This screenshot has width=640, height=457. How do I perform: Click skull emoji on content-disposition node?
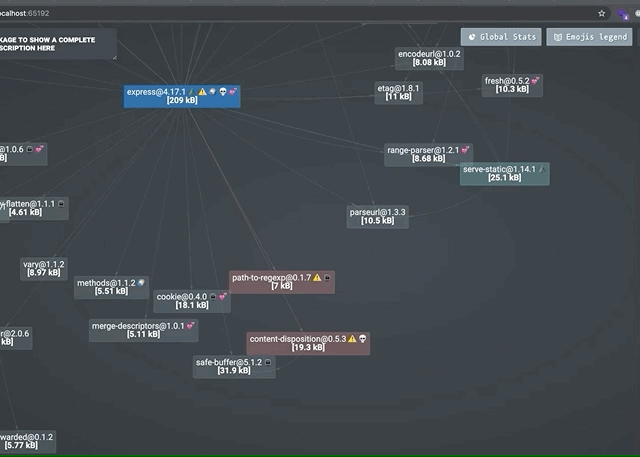point(362,339)
